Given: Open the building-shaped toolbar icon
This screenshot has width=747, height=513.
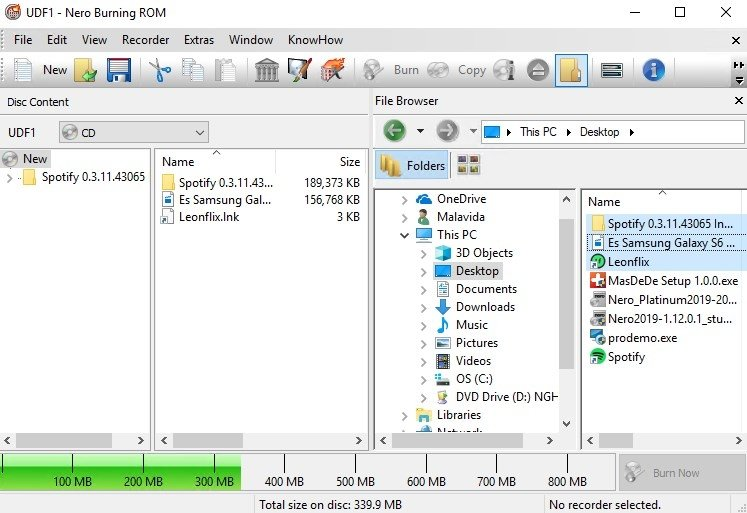Looking at the screenshot, I should [x=267, y=70].
